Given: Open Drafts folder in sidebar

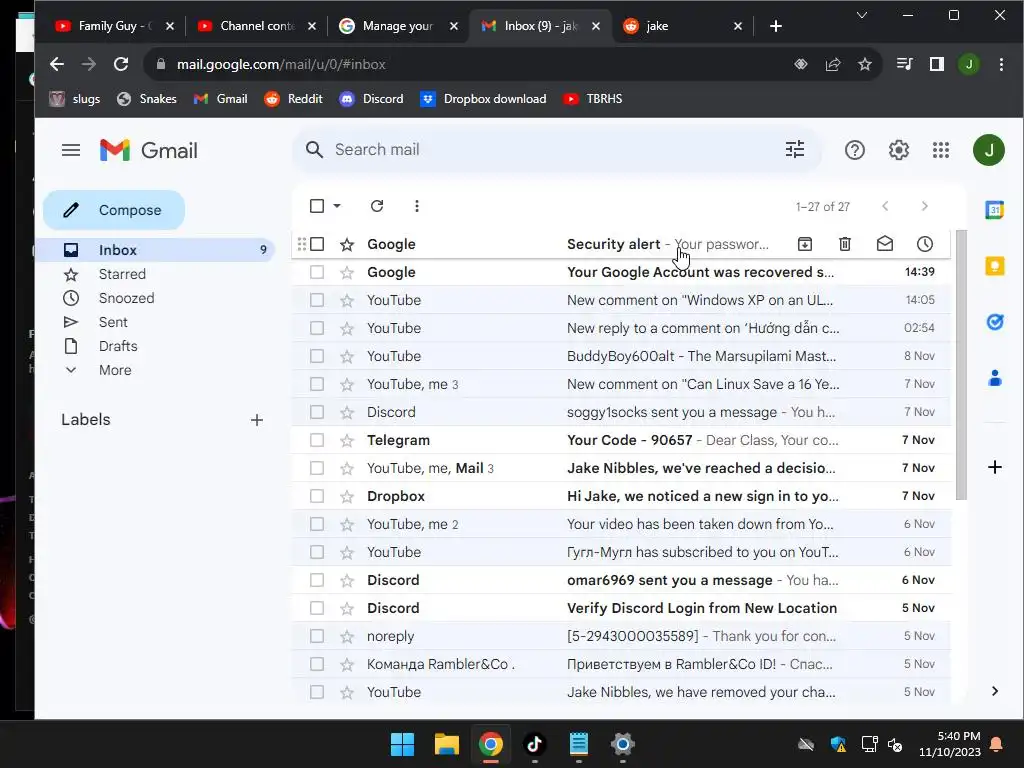Looking at the screenshot, I should (118, 346).
